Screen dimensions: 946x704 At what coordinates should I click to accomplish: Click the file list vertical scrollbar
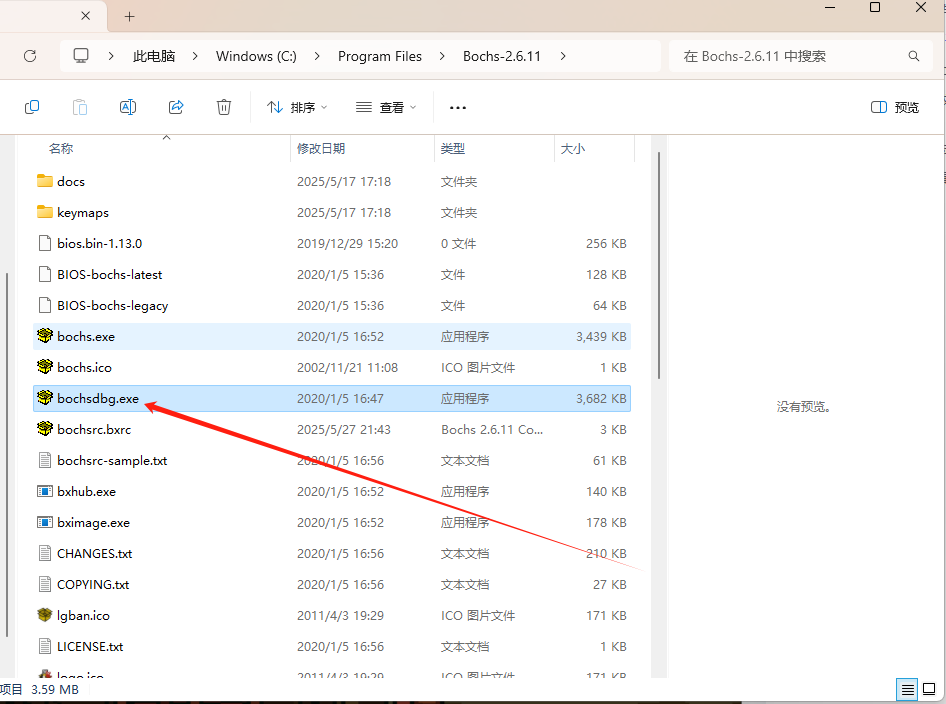tap(659, 265)
